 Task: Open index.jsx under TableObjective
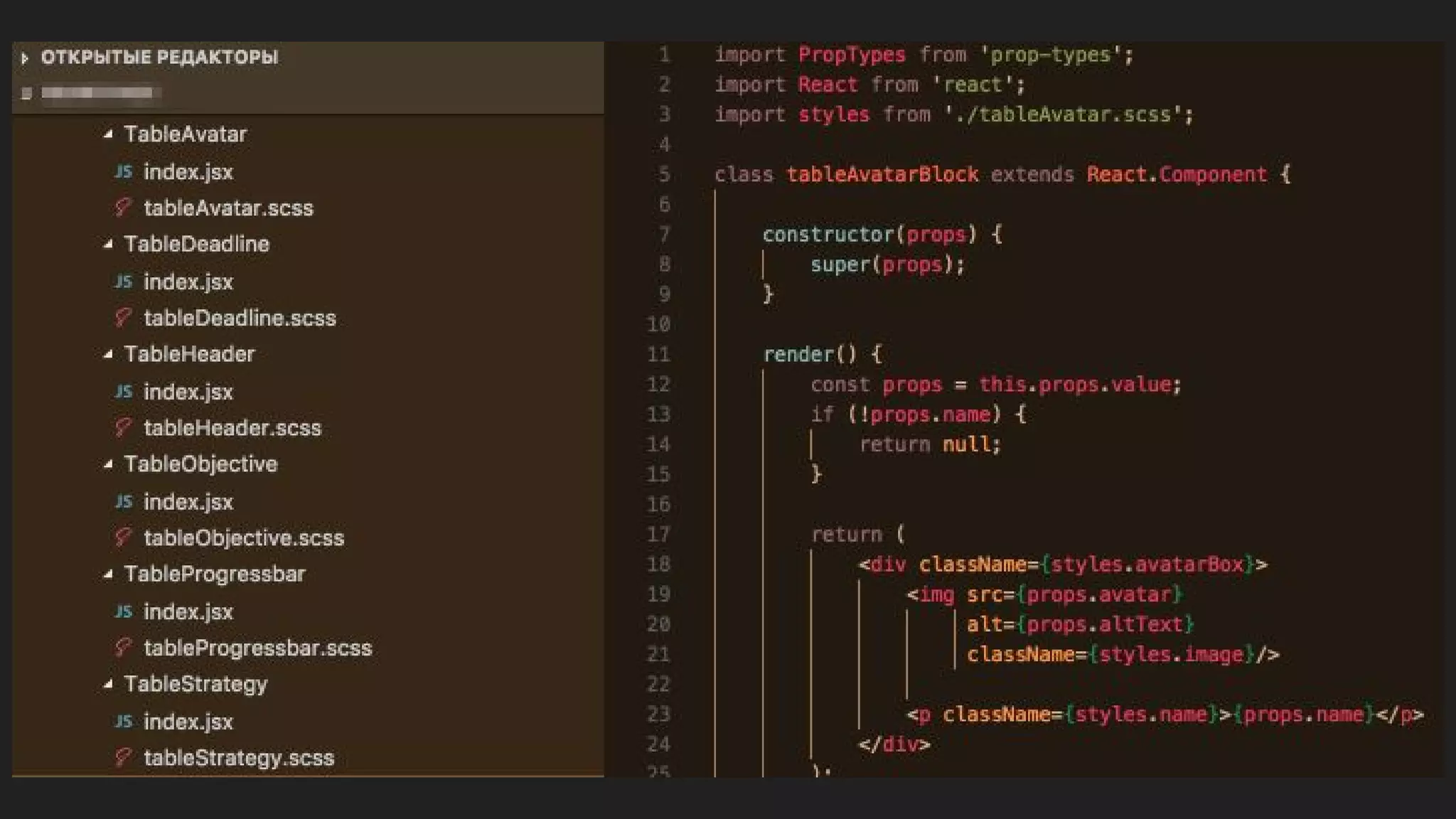click(188, 502)
